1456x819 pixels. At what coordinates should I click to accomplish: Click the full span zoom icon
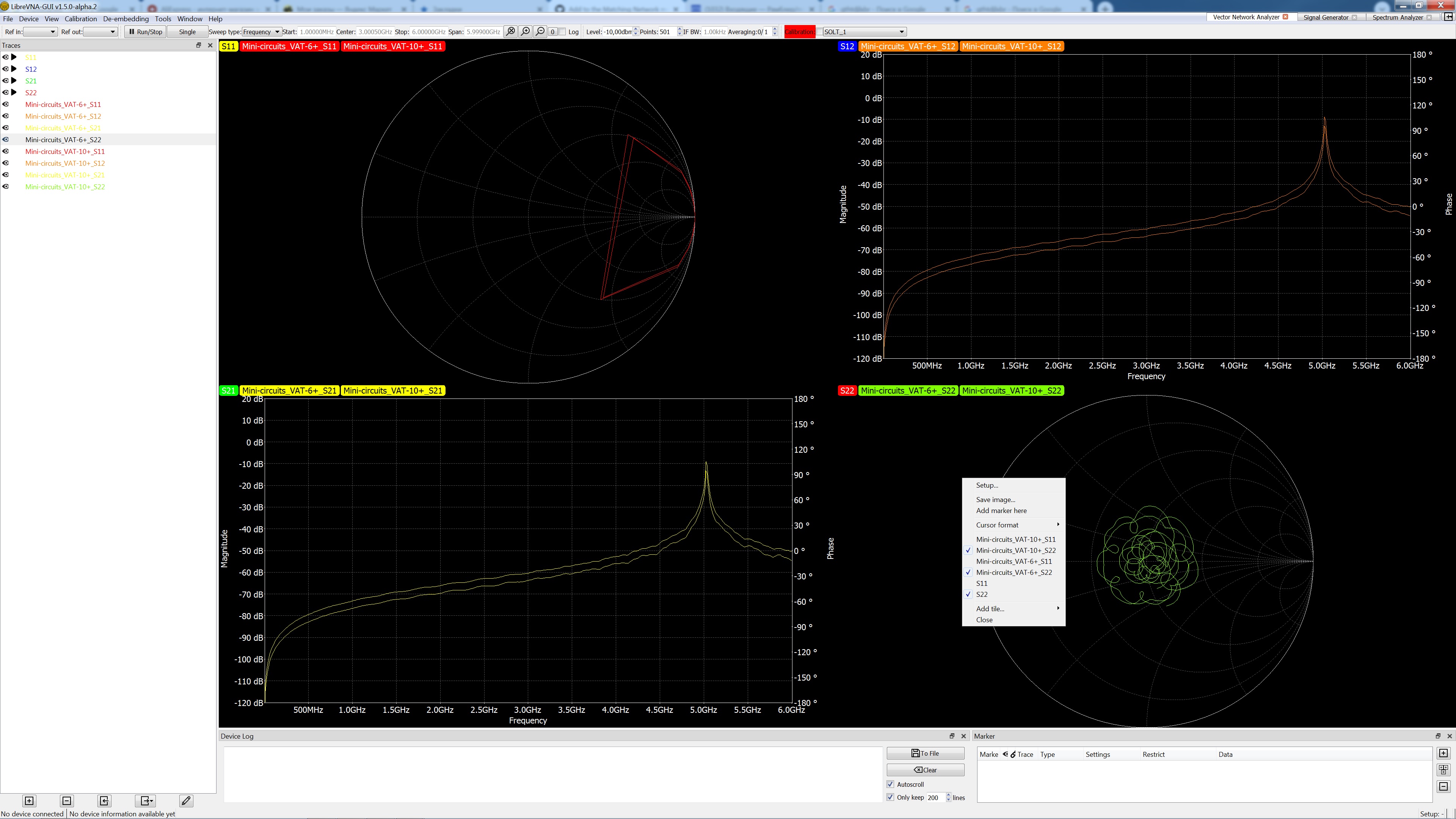(x=510, y=31)
